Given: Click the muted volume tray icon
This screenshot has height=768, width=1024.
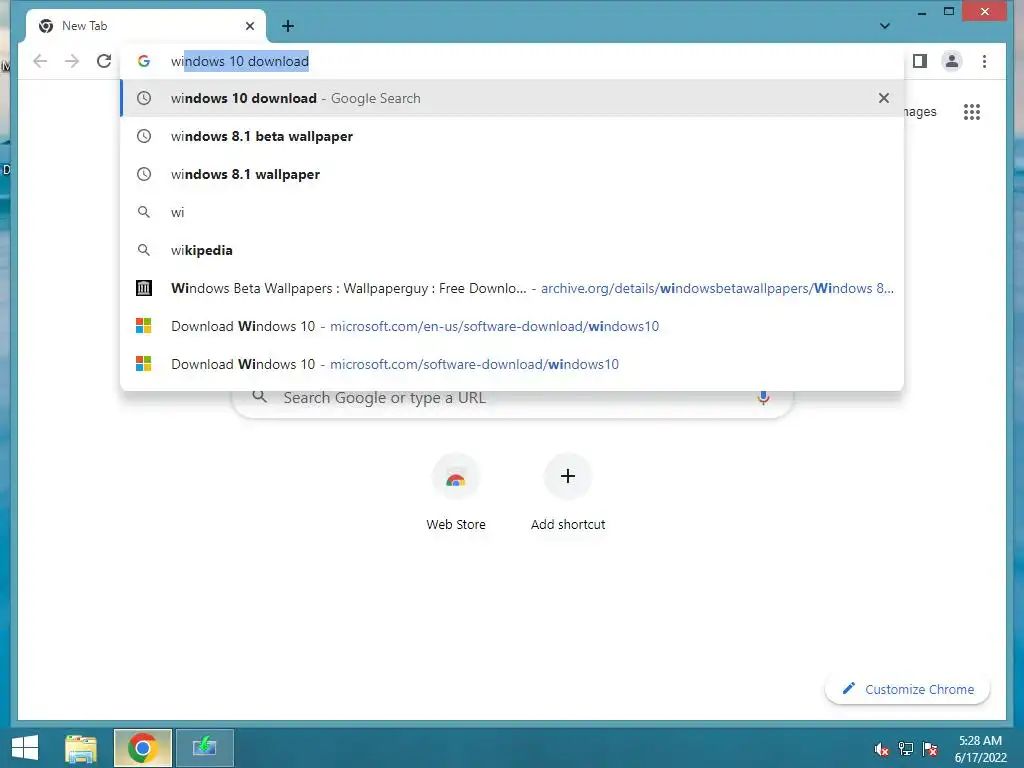Looking at the screenshot, I should pos(882,749).
